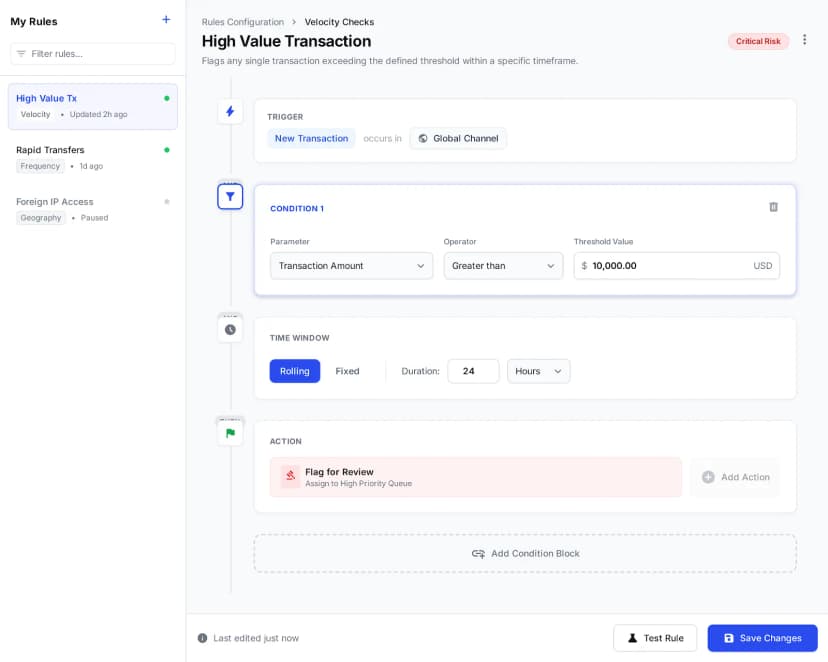Switch time window to Fixed
This screenshot has height=662, width=828.
[x=347, y=371]
